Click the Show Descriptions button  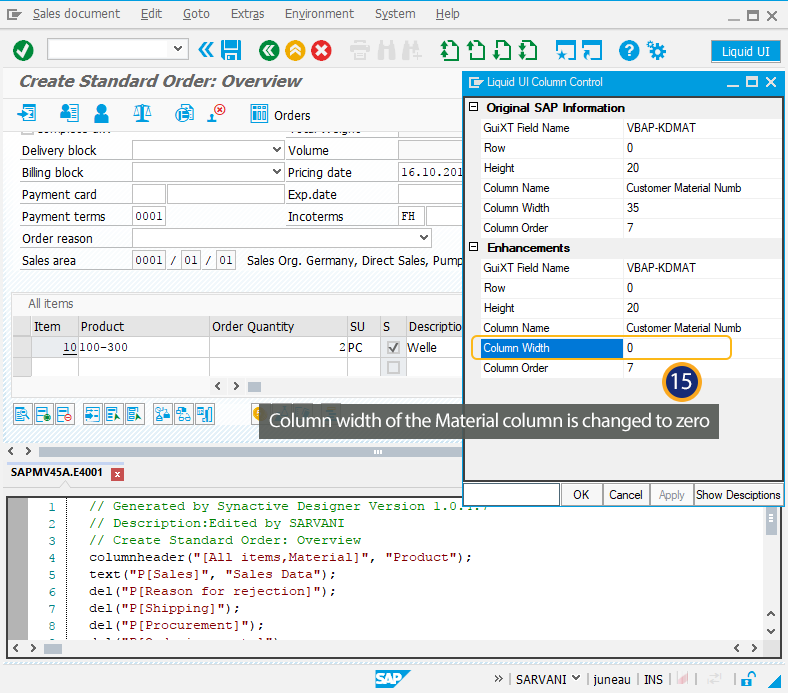(738, 494)
